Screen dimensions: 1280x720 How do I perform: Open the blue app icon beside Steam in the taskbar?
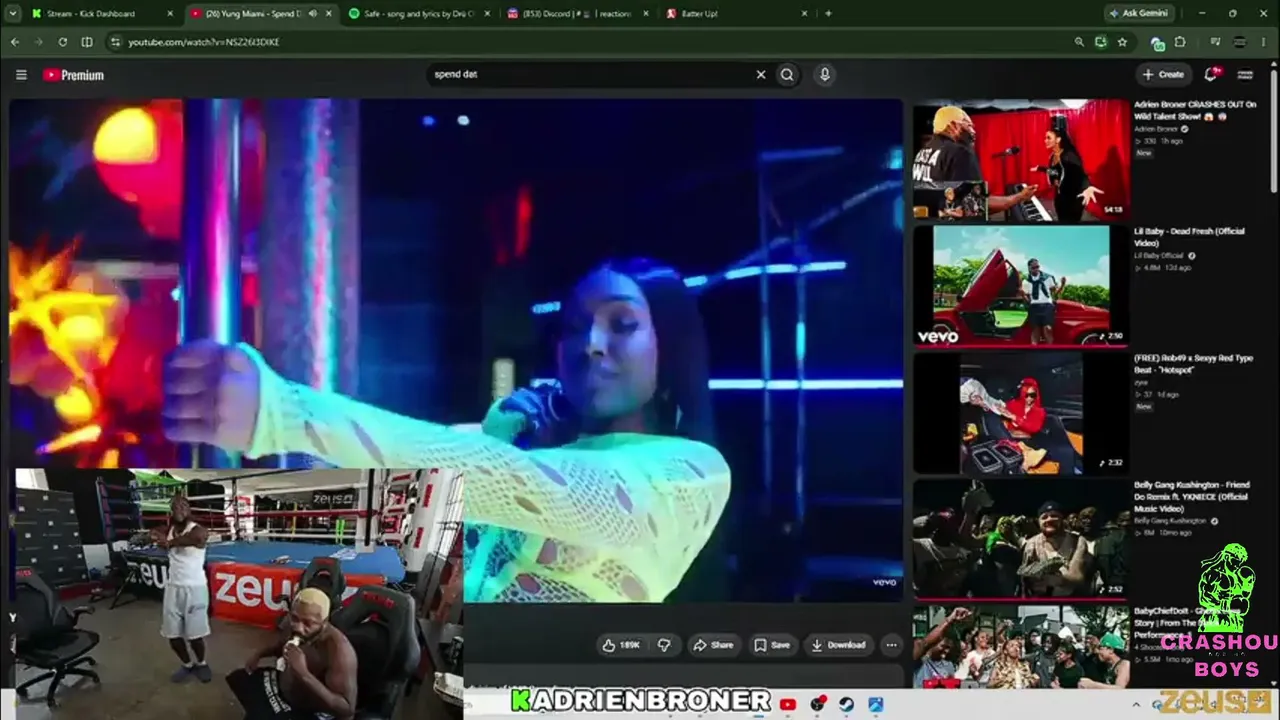[x=875, y=705]
